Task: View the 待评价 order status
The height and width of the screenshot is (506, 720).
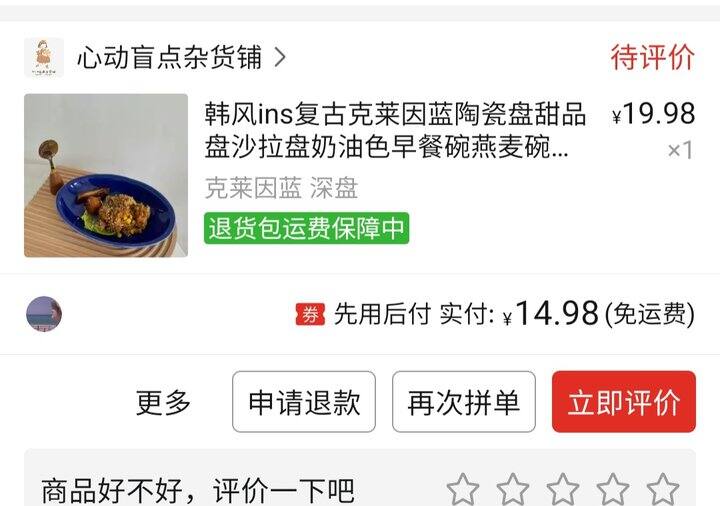Action: 652,57
